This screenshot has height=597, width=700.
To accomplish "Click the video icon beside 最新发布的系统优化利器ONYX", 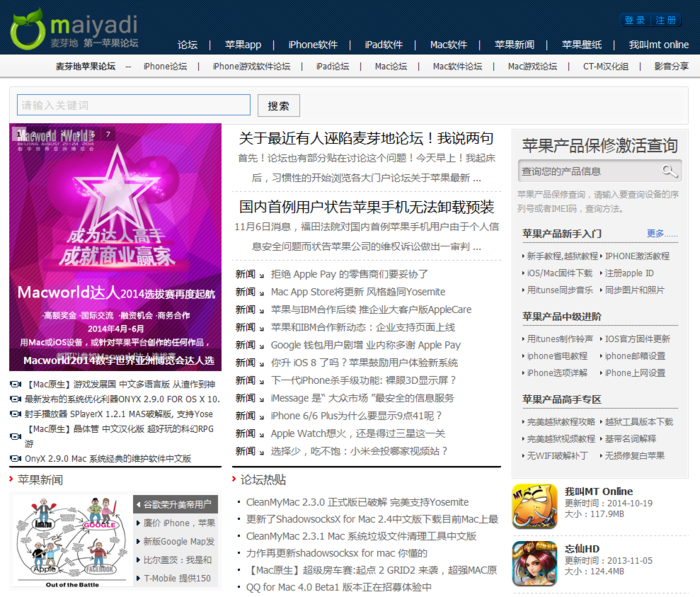I will pos(15,398).
